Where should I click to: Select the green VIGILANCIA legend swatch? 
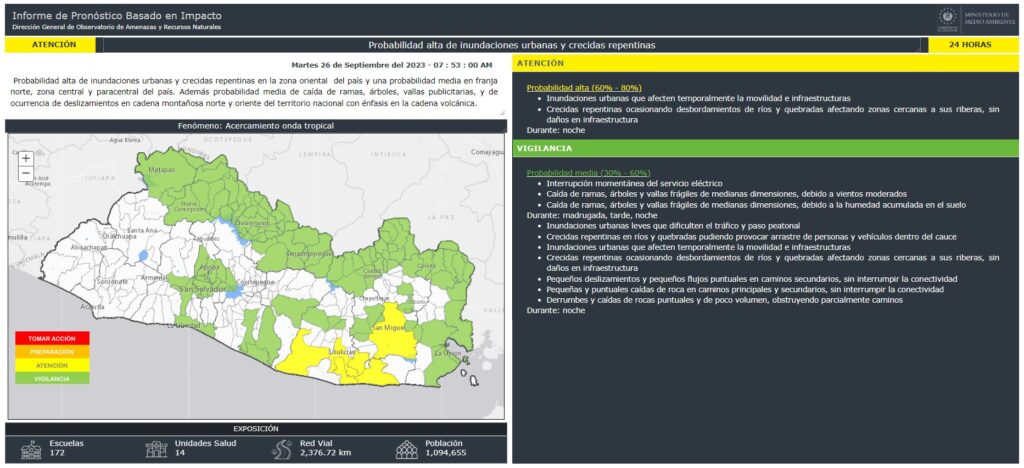click(52, 378)
